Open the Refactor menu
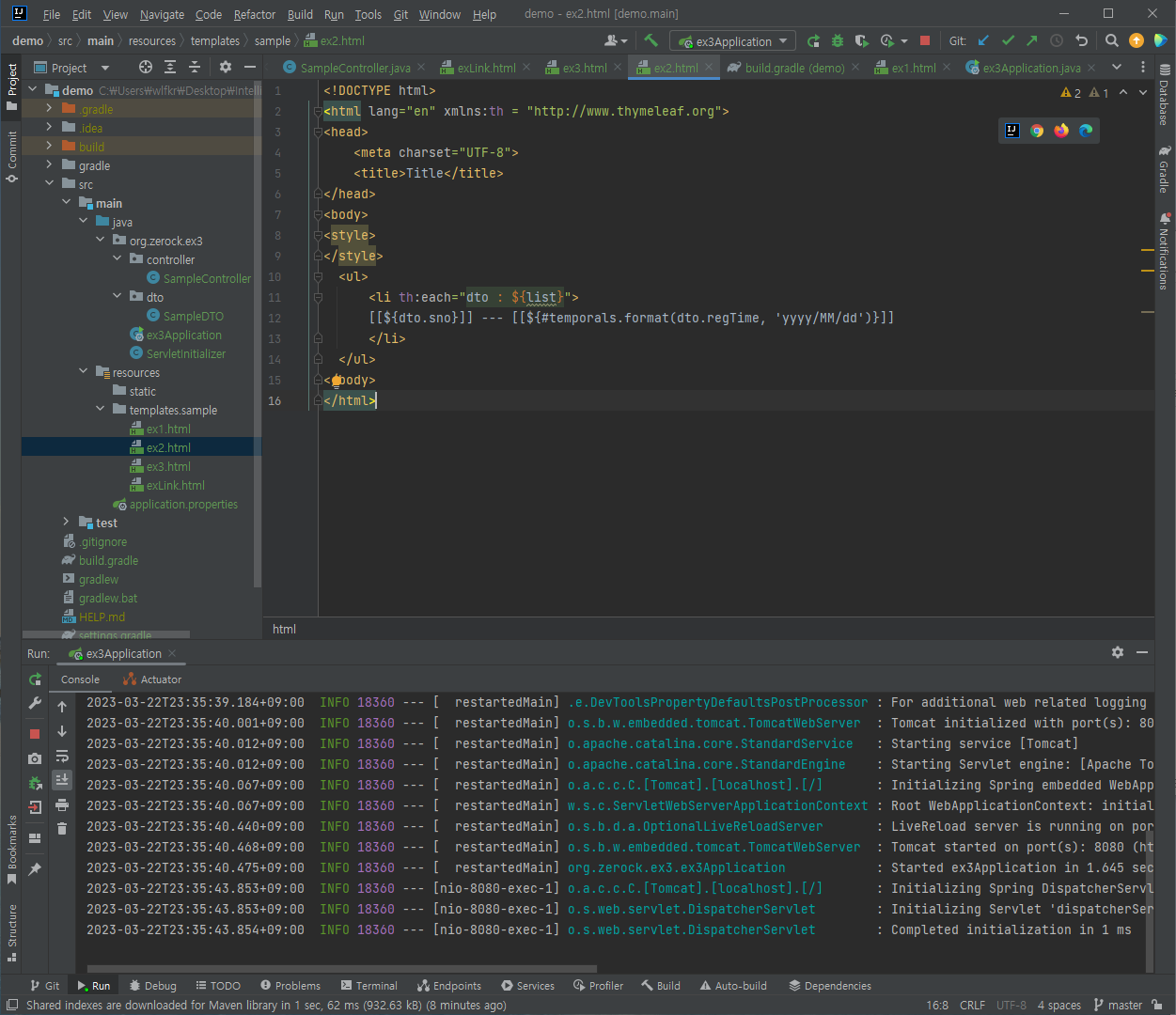 (x=255, y=14)
